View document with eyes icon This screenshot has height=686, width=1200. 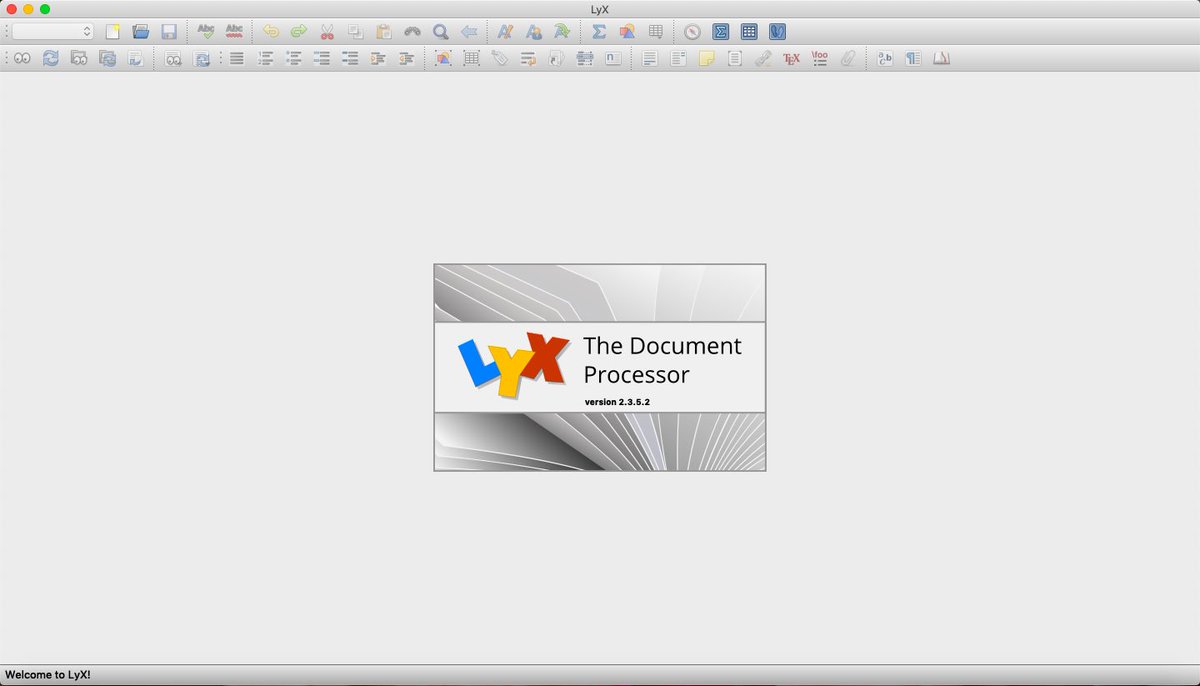pos(22,59)
